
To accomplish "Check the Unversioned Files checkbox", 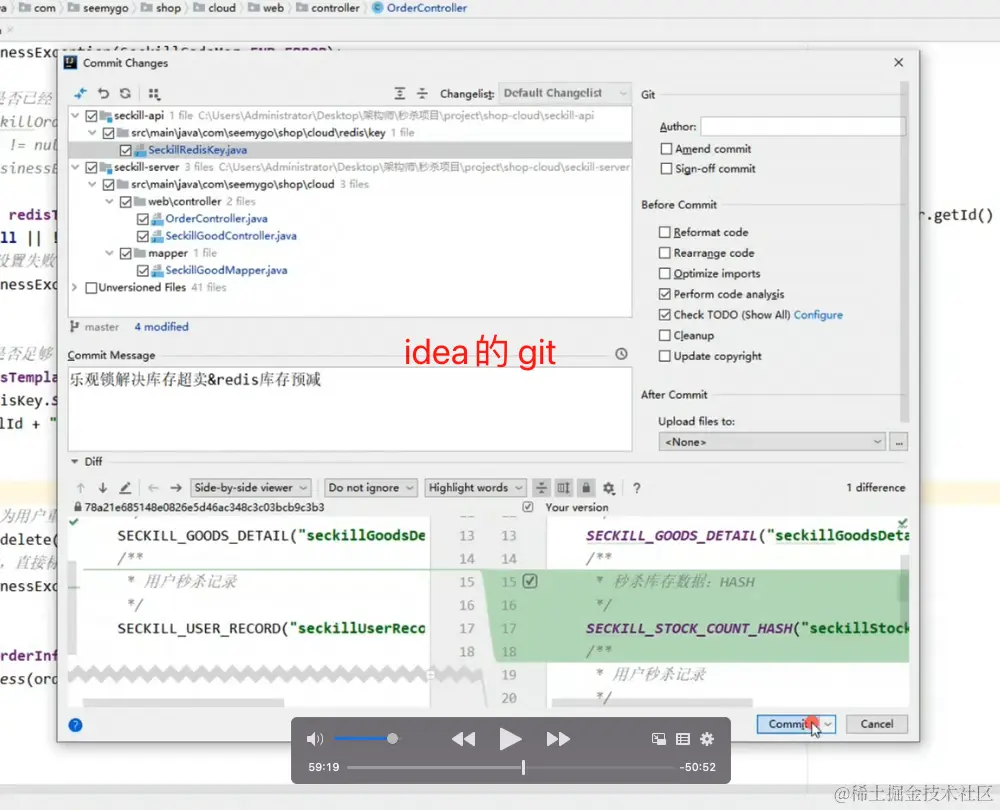I will 91,288.
